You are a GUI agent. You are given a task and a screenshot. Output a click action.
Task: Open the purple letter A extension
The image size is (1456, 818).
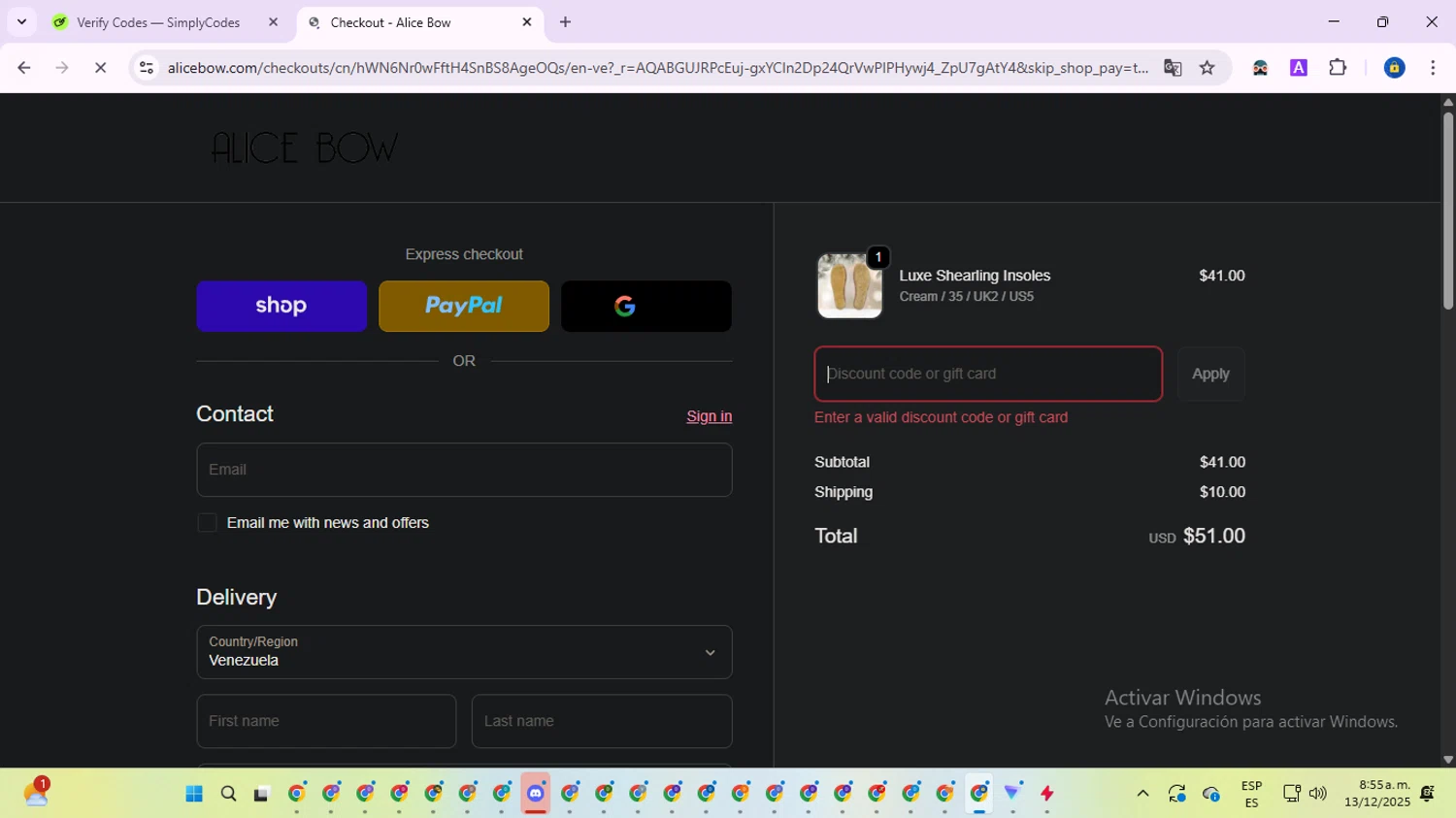click(x=1299, y=68)
